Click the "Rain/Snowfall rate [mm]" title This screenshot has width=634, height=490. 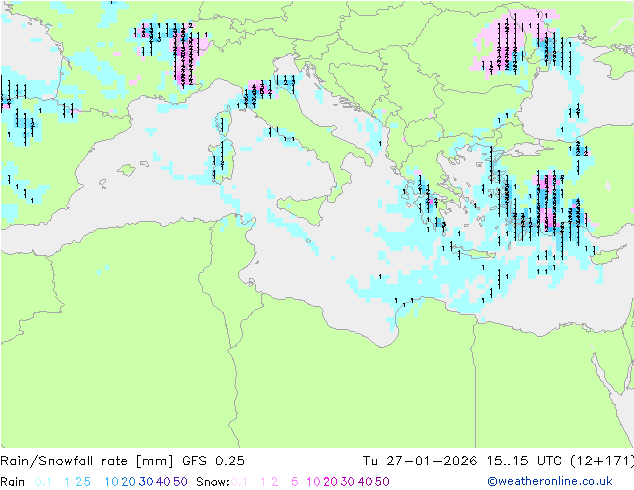pos(87,461)
